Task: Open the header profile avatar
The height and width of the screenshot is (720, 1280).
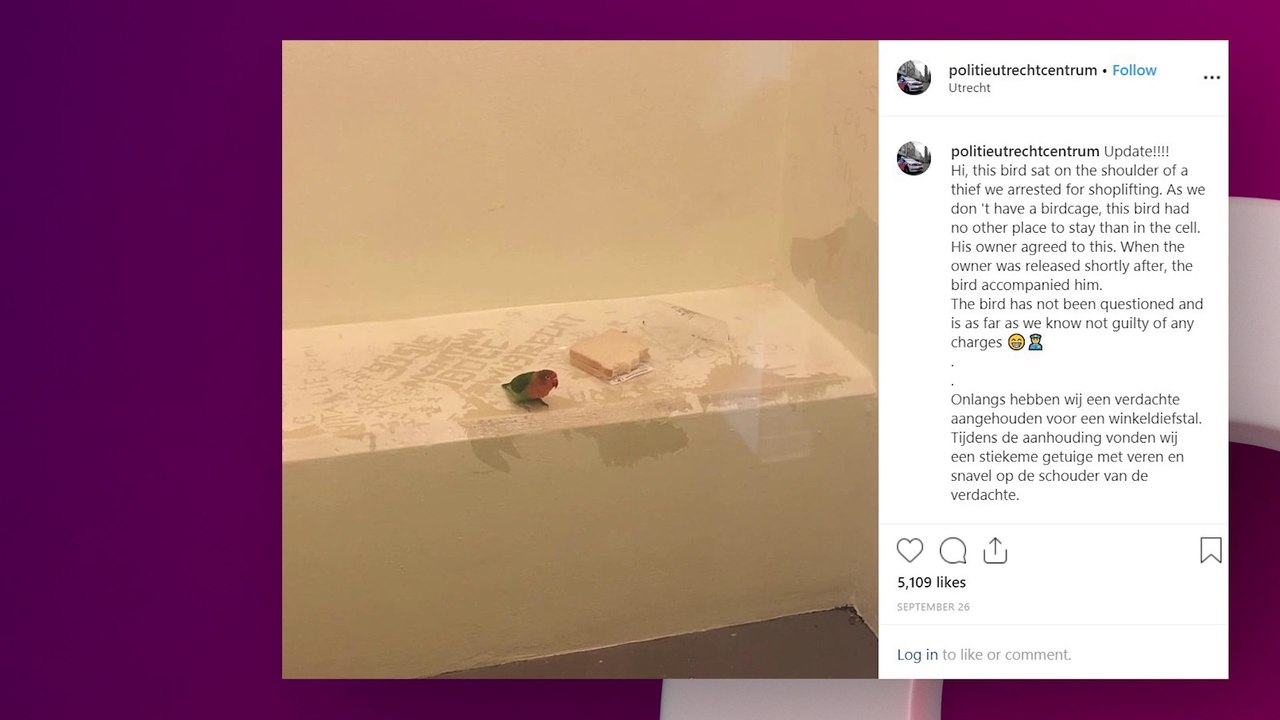Action: [913, 78]
